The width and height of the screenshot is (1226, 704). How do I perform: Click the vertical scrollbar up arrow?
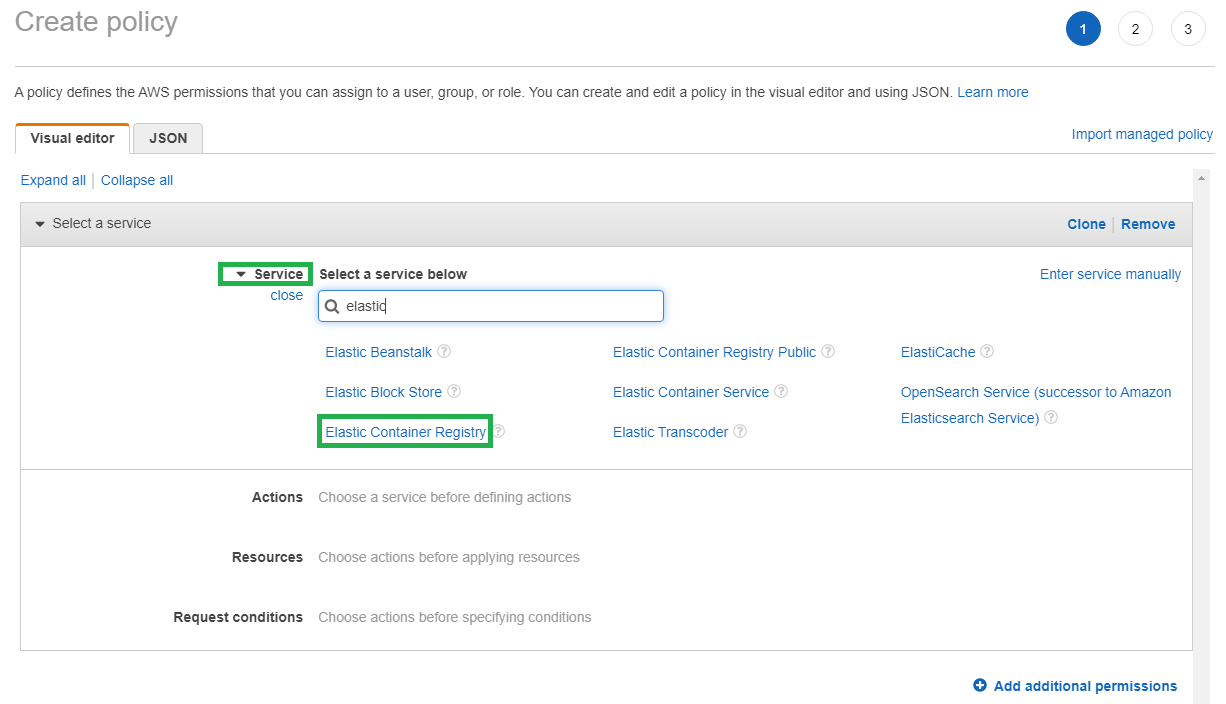pyautogui.click(x=1202, y=177)
